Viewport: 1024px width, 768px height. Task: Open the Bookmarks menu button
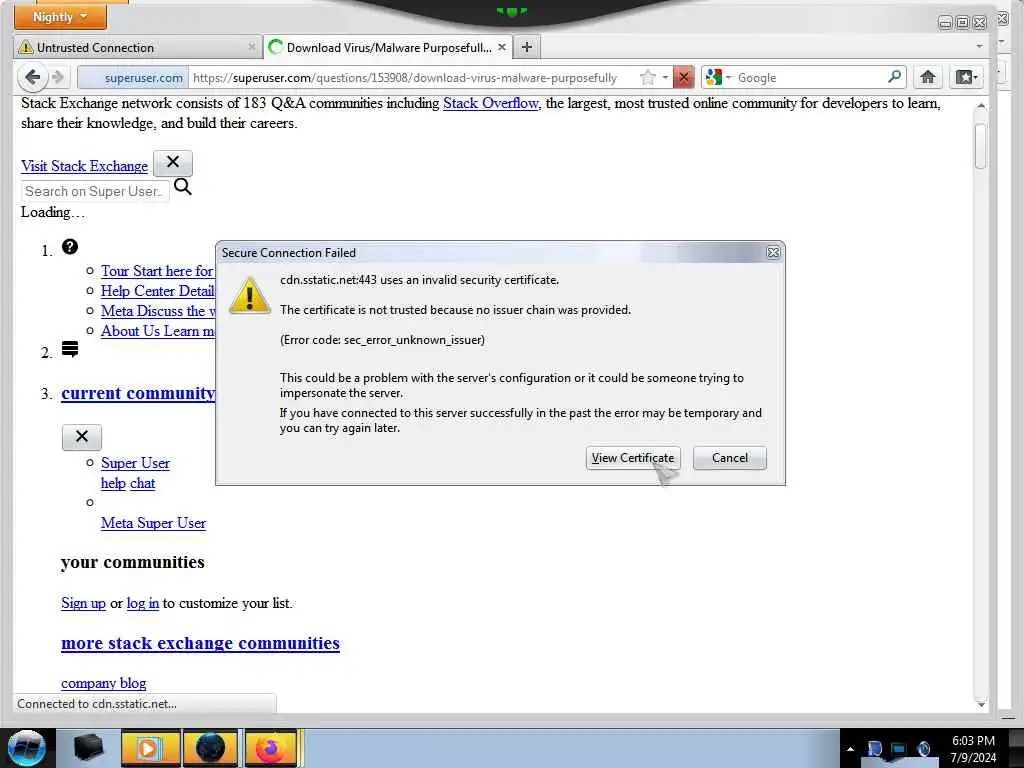tap(967, 77)
